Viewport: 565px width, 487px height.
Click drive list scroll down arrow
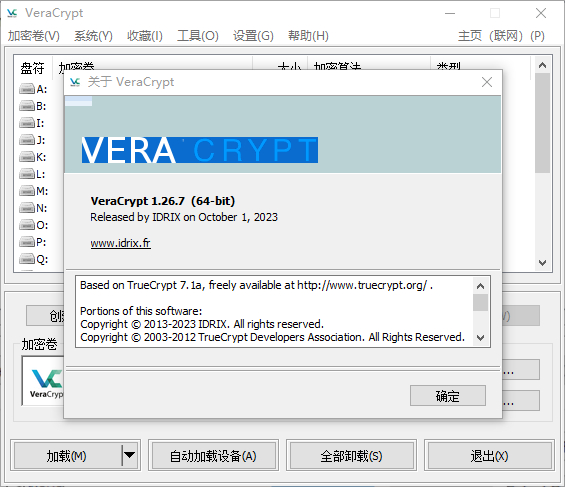pos(542,263)
